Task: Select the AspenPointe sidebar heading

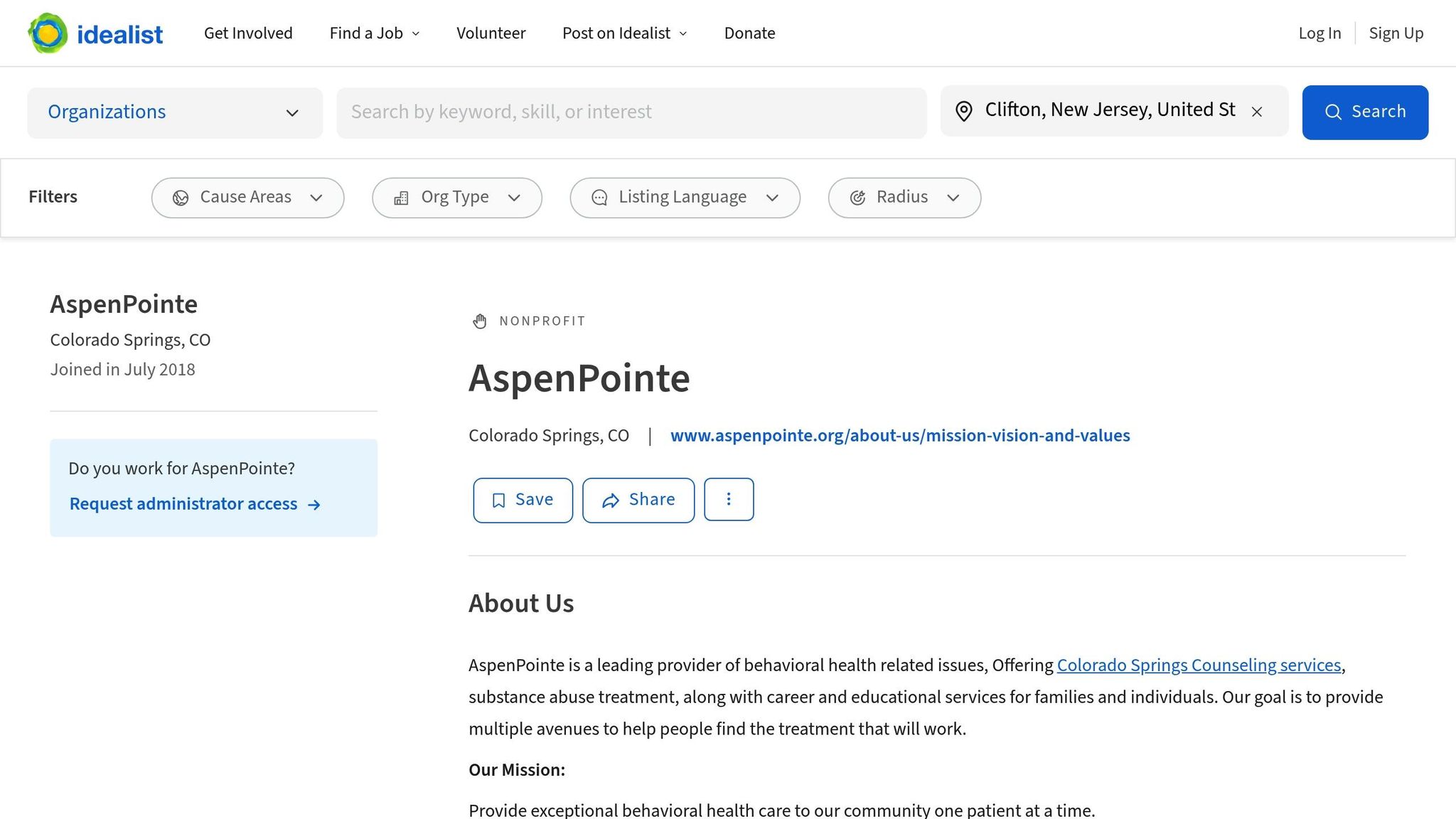Action: tap(124, 304)
